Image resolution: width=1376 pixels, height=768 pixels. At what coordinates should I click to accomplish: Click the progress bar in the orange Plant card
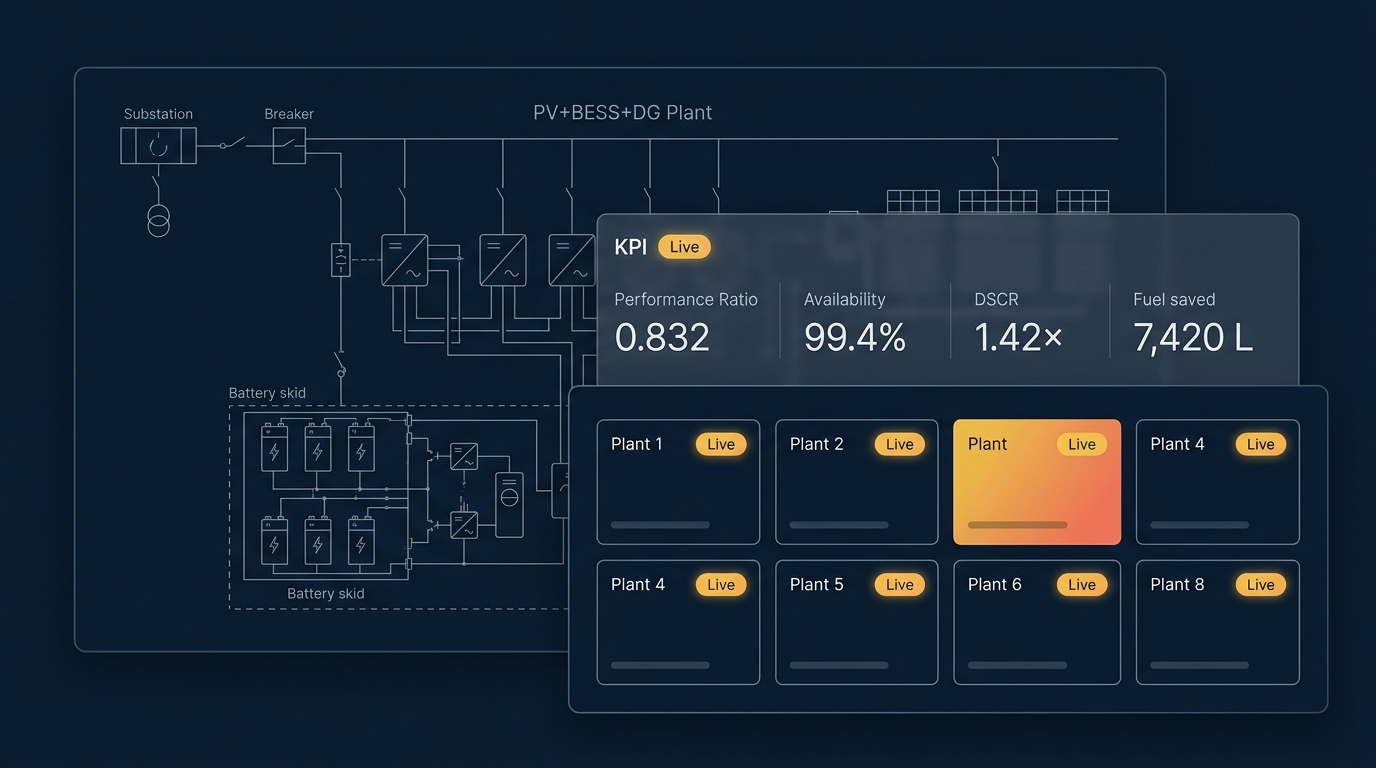(x=1018, y=525)
